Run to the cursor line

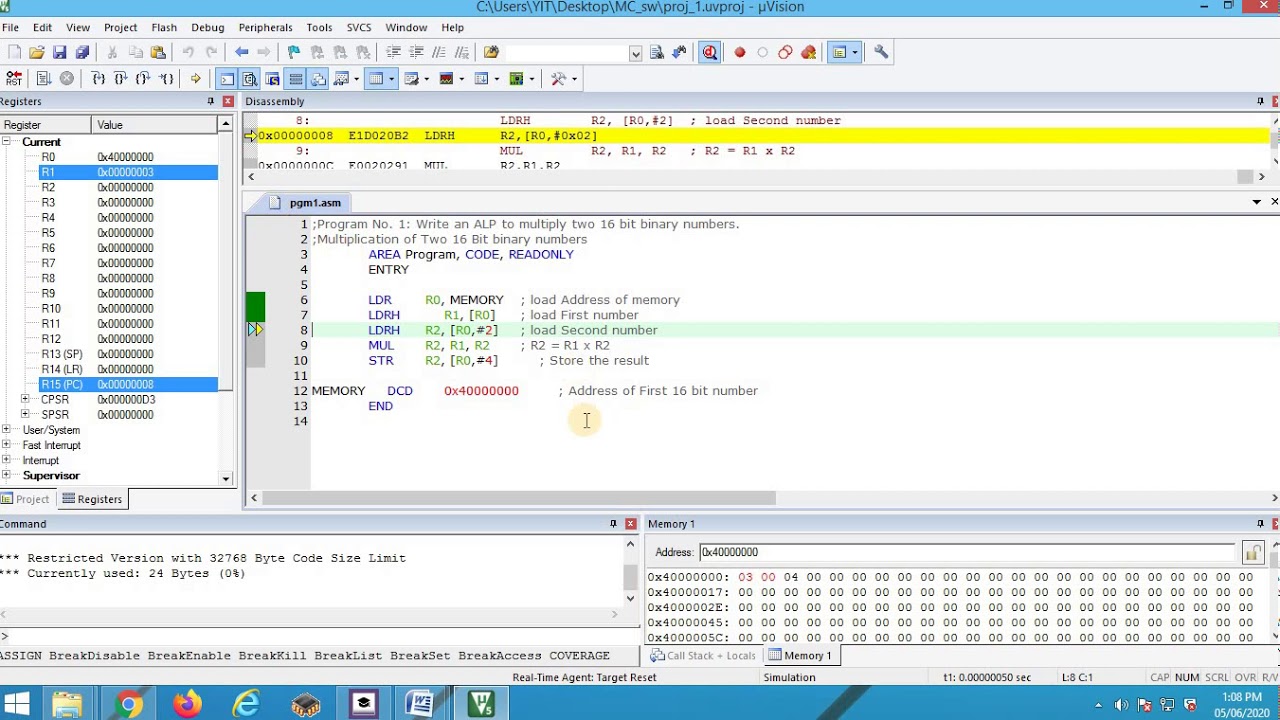pos(166,78)
